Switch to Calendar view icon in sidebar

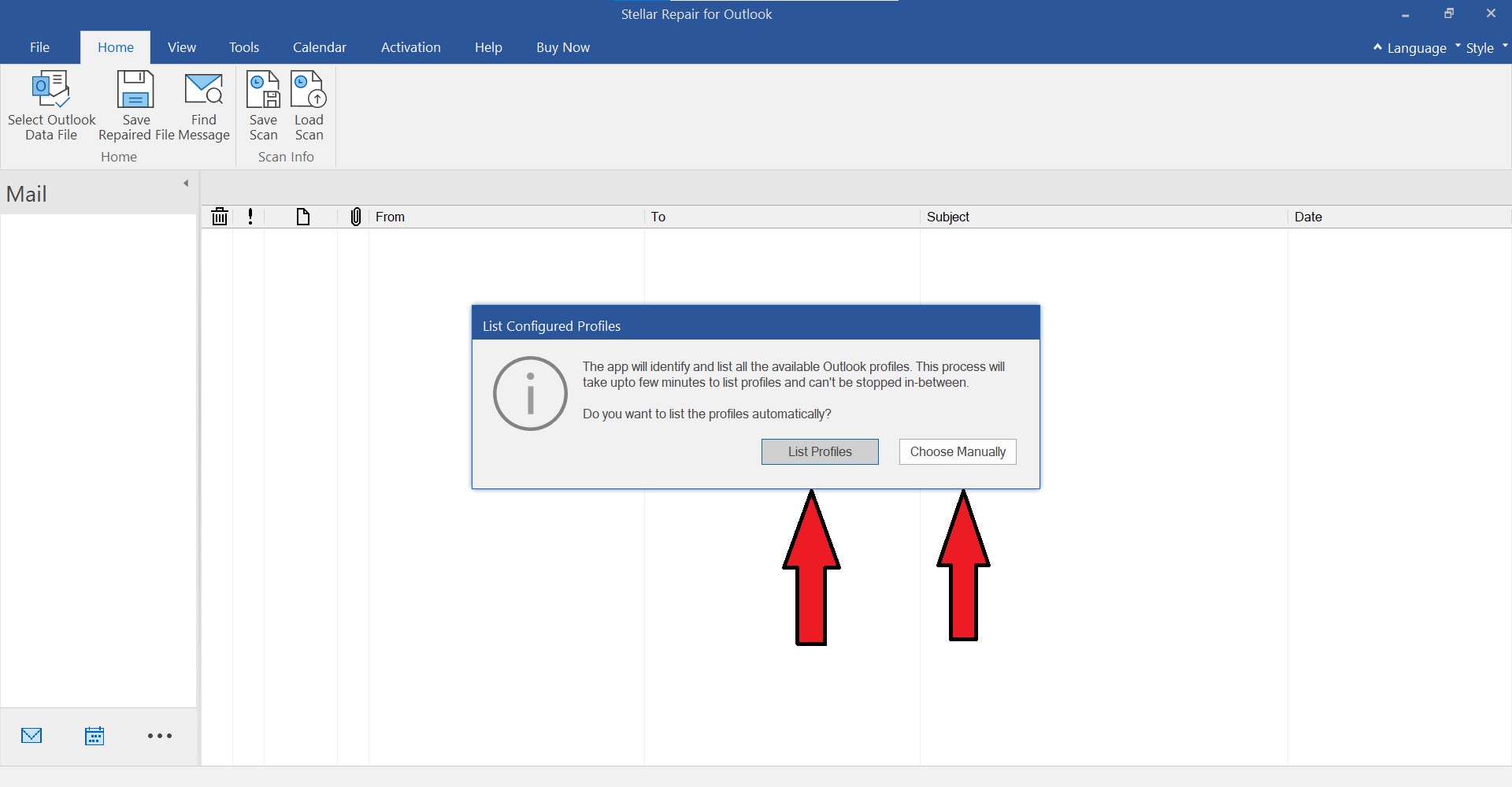94,736
